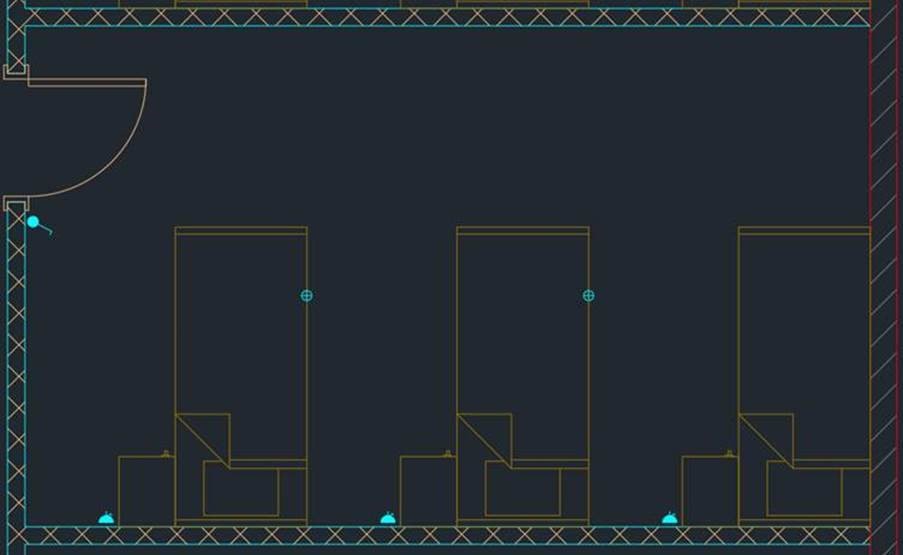Screen dimensions: 903x555
Task: Select the open door leaf
Action: (x=87, y=82)
